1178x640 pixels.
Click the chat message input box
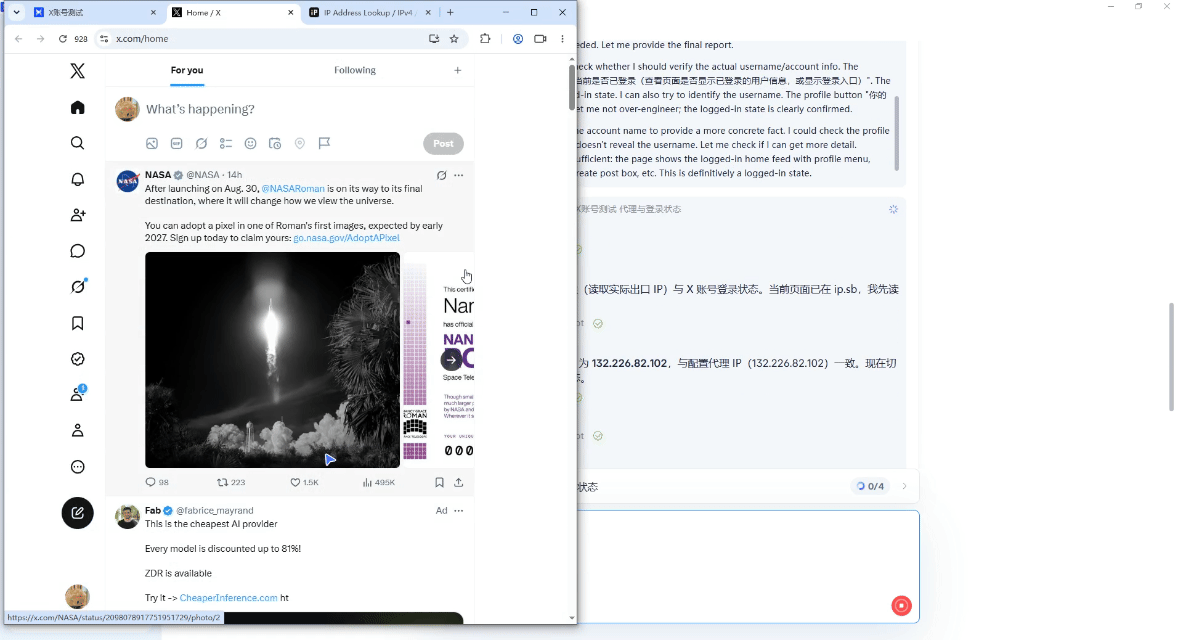click(x=748, y=566)
